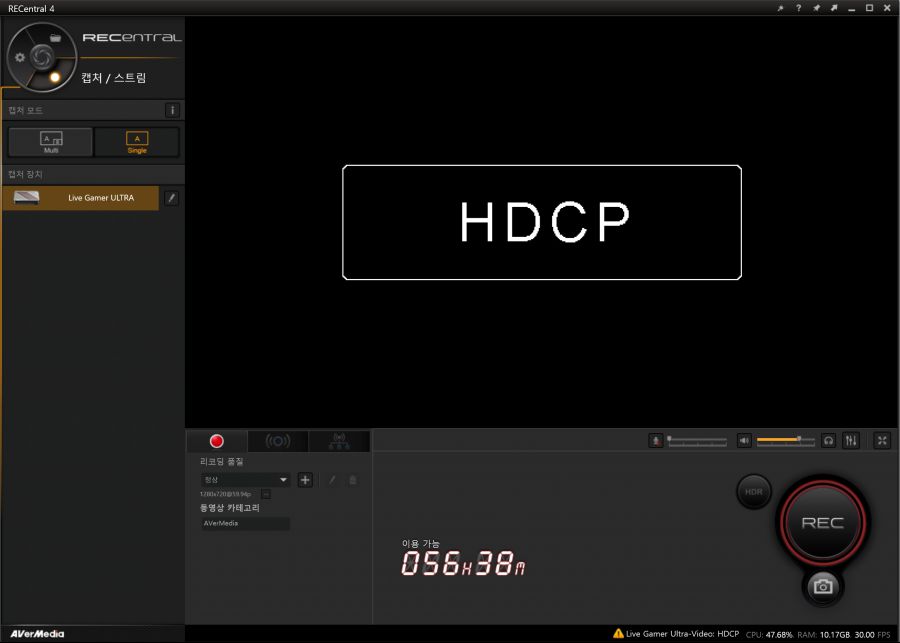Screen dimensions: 900x643
Task: Open the headphone monitoring icon
Action: click(x=826, y=440)
